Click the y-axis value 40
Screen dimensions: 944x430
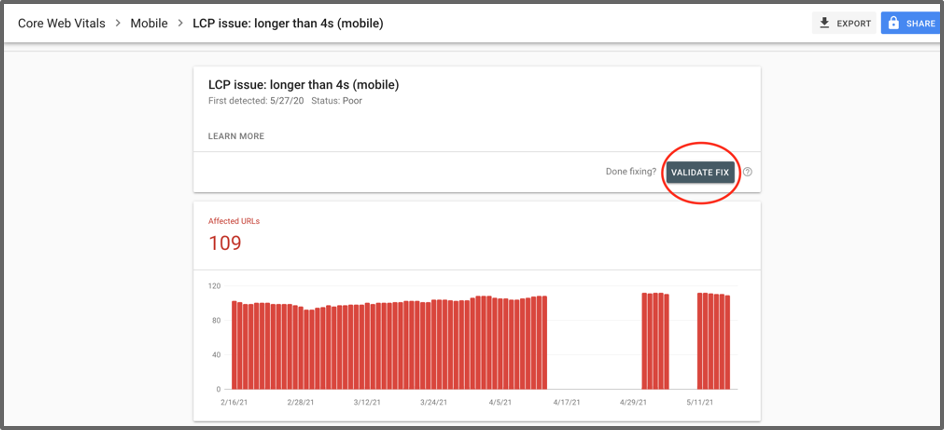tap(218, 355)
